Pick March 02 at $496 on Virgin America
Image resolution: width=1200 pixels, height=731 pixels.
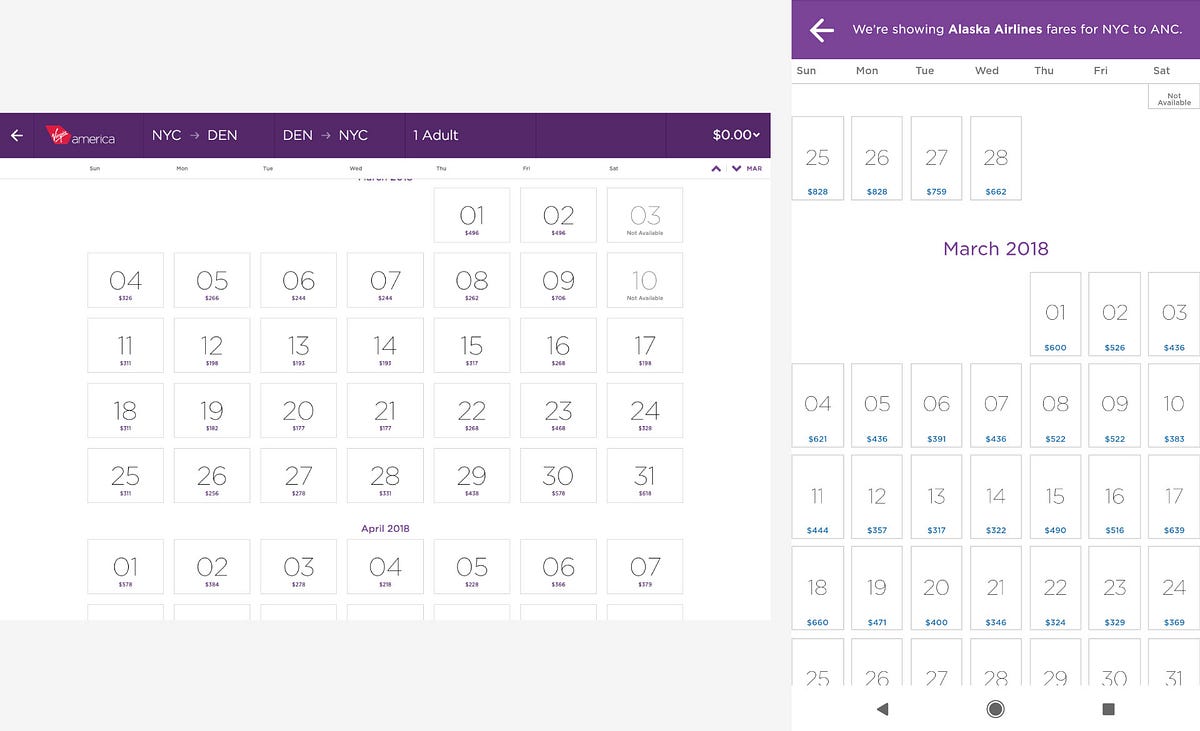(x=558, y=215)
